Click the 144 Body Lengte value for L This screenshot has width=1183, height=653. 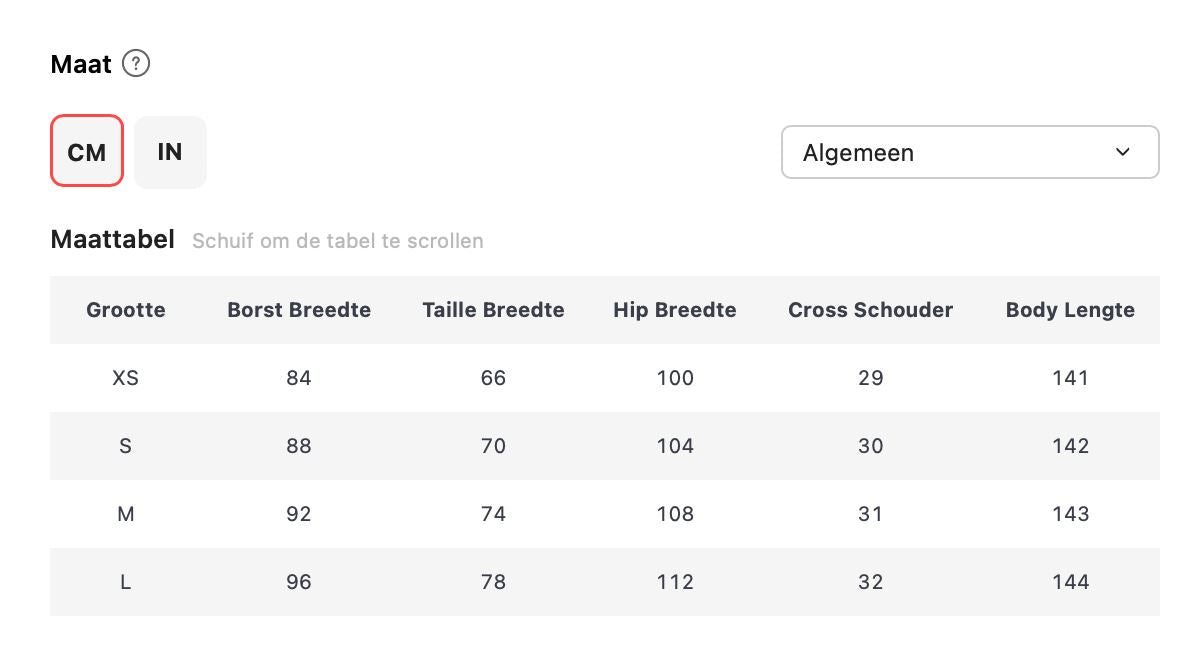[1070, 582]
